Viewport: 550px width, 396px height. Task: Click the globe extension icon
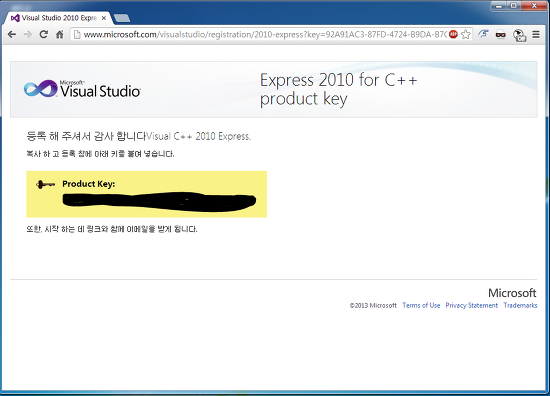point(519,35)
